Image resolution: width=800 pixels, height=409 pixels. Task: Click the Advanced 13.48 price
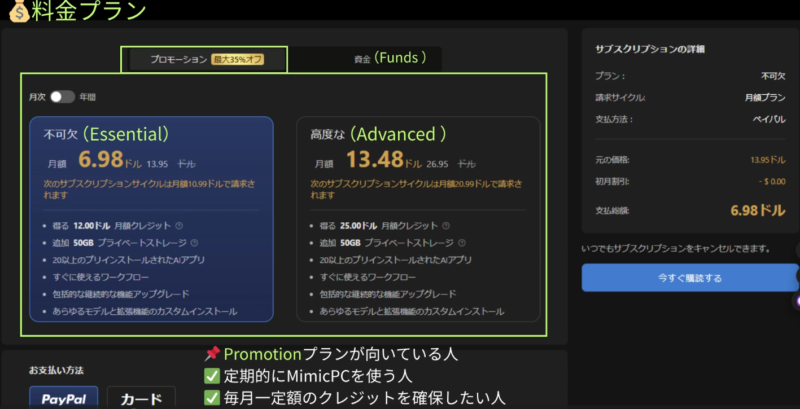(x=375, y=159)
